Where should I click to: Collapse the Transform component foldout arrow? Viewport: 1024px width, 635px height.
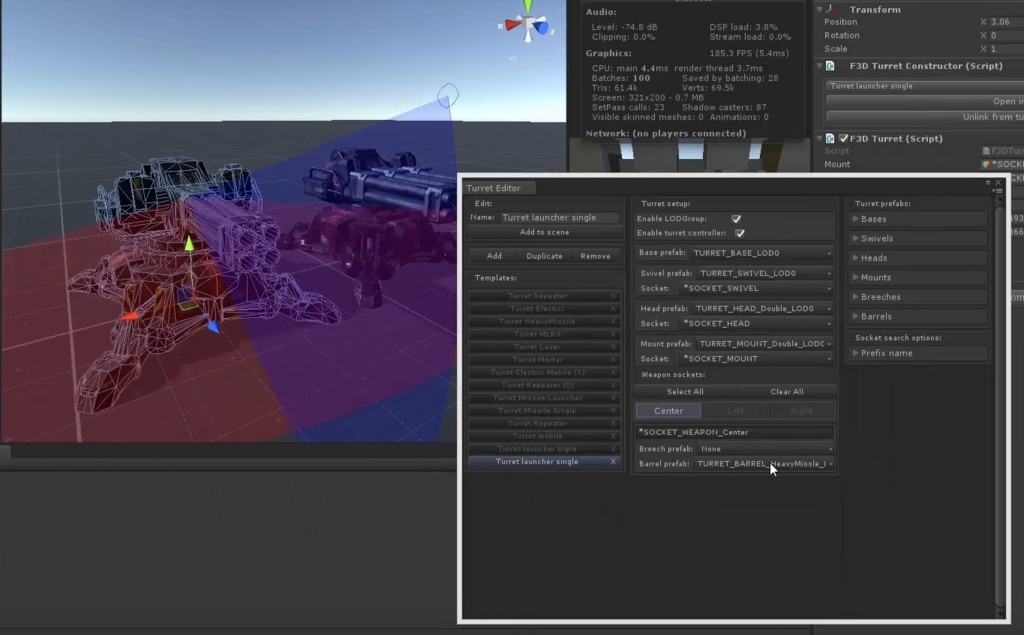coord(820,9)
